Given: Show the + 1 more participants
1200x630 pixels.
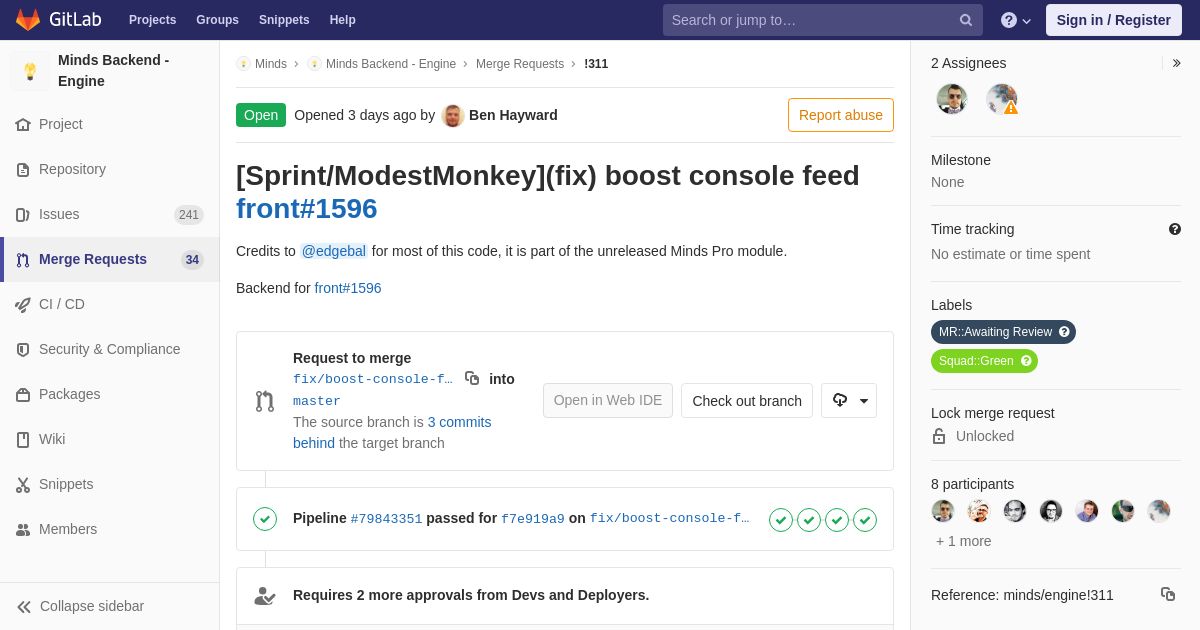Looking at the screenshot, I should (964, 541).
